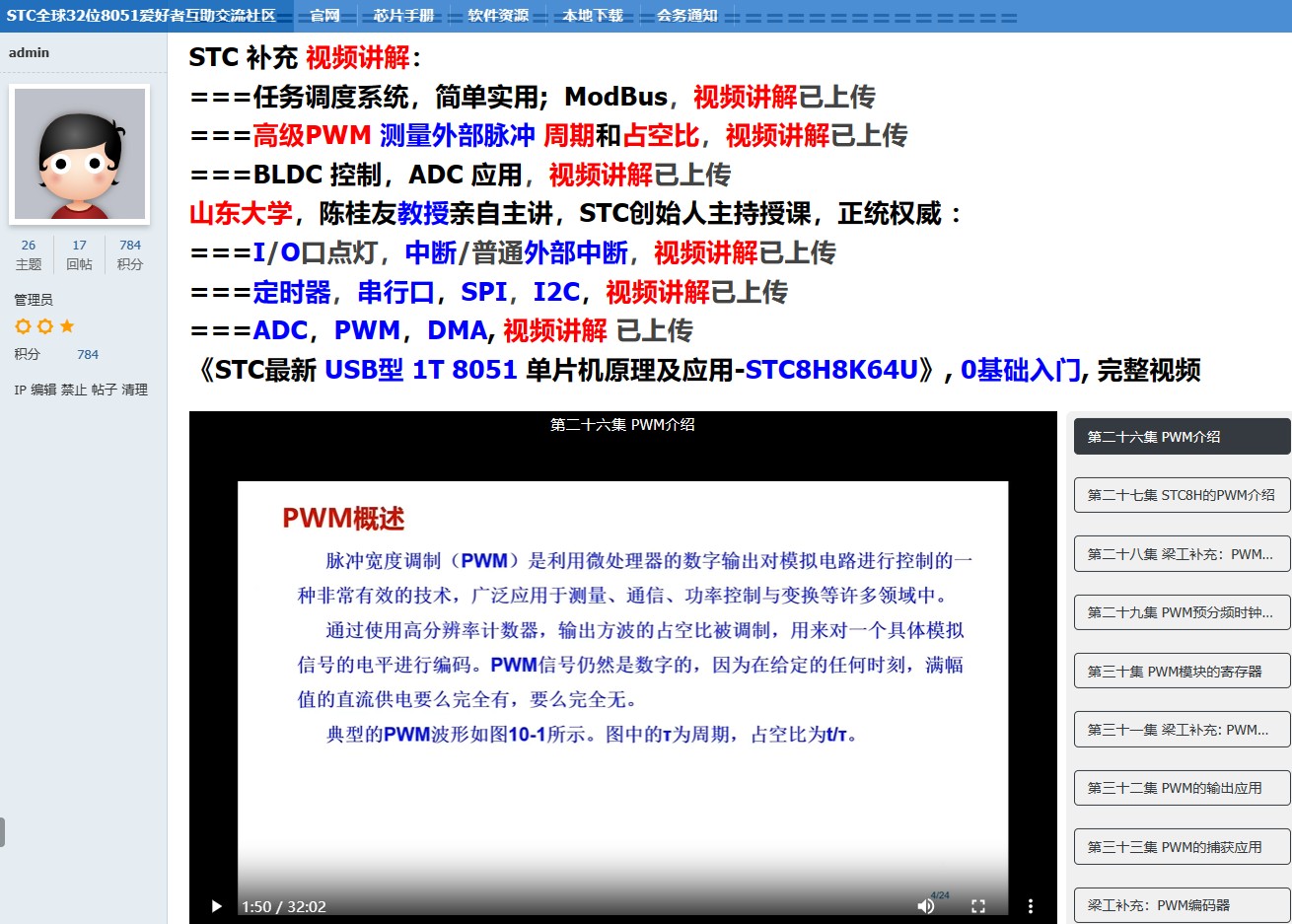This screenshot has height=924, width=1292.
Task: Click the admin username link
Action: (x=29, y=52)
